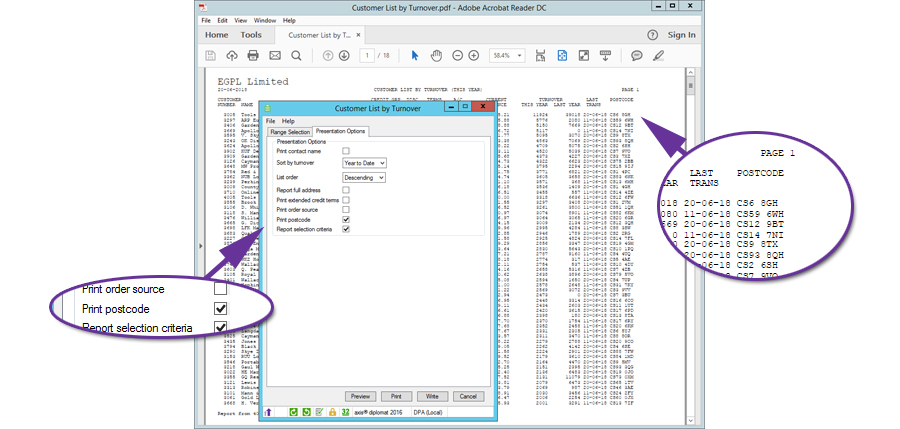900x429 pixels.
Task: Click Sign In link in Acrobat
Action: [x=681, y=35]
